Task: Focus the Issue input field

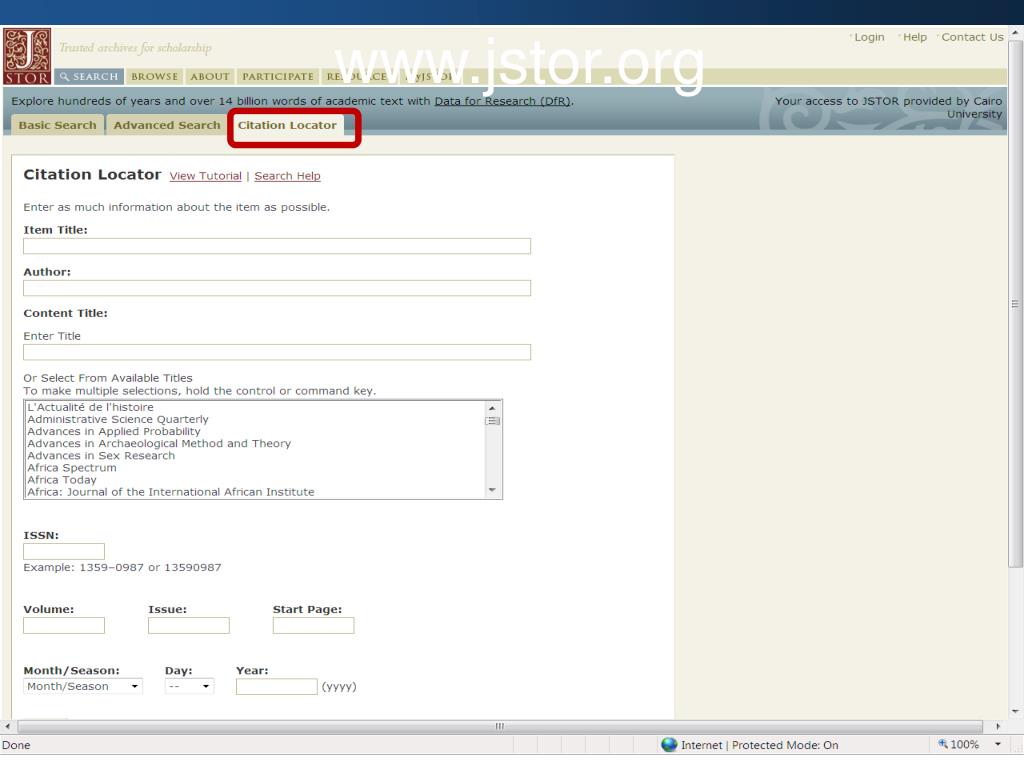Action: 189,626
